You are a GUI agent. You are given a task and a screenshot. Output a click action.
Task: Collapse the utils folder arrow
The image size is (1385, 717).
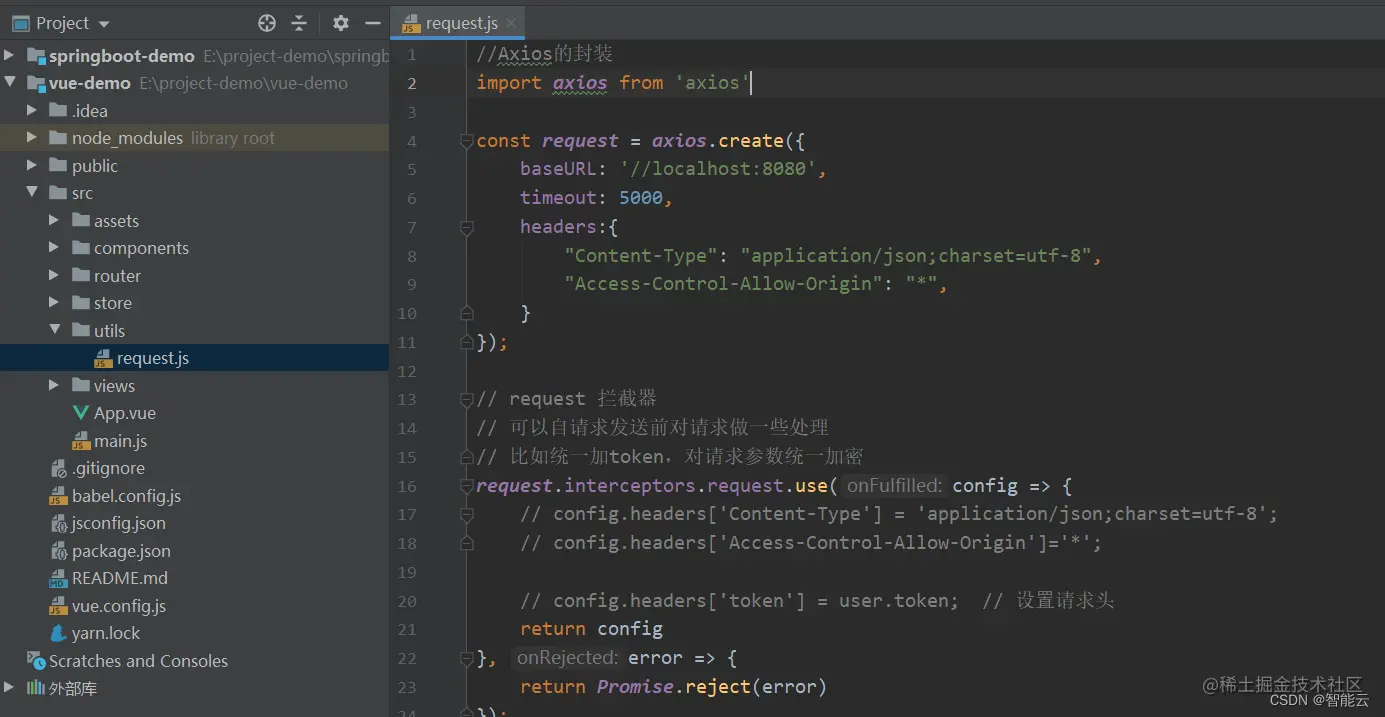pos(54,330)
